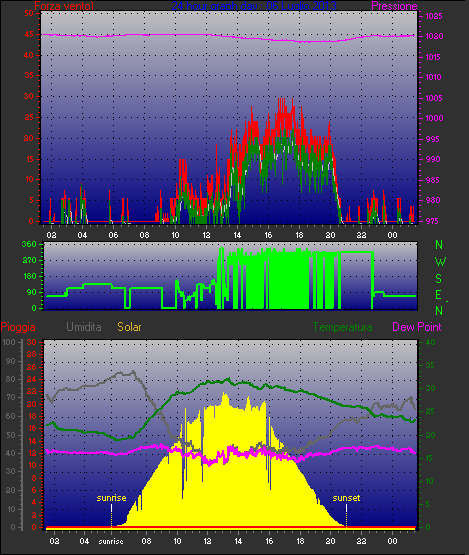
Task: Click the 360 degree axis value
Action: 29,244
